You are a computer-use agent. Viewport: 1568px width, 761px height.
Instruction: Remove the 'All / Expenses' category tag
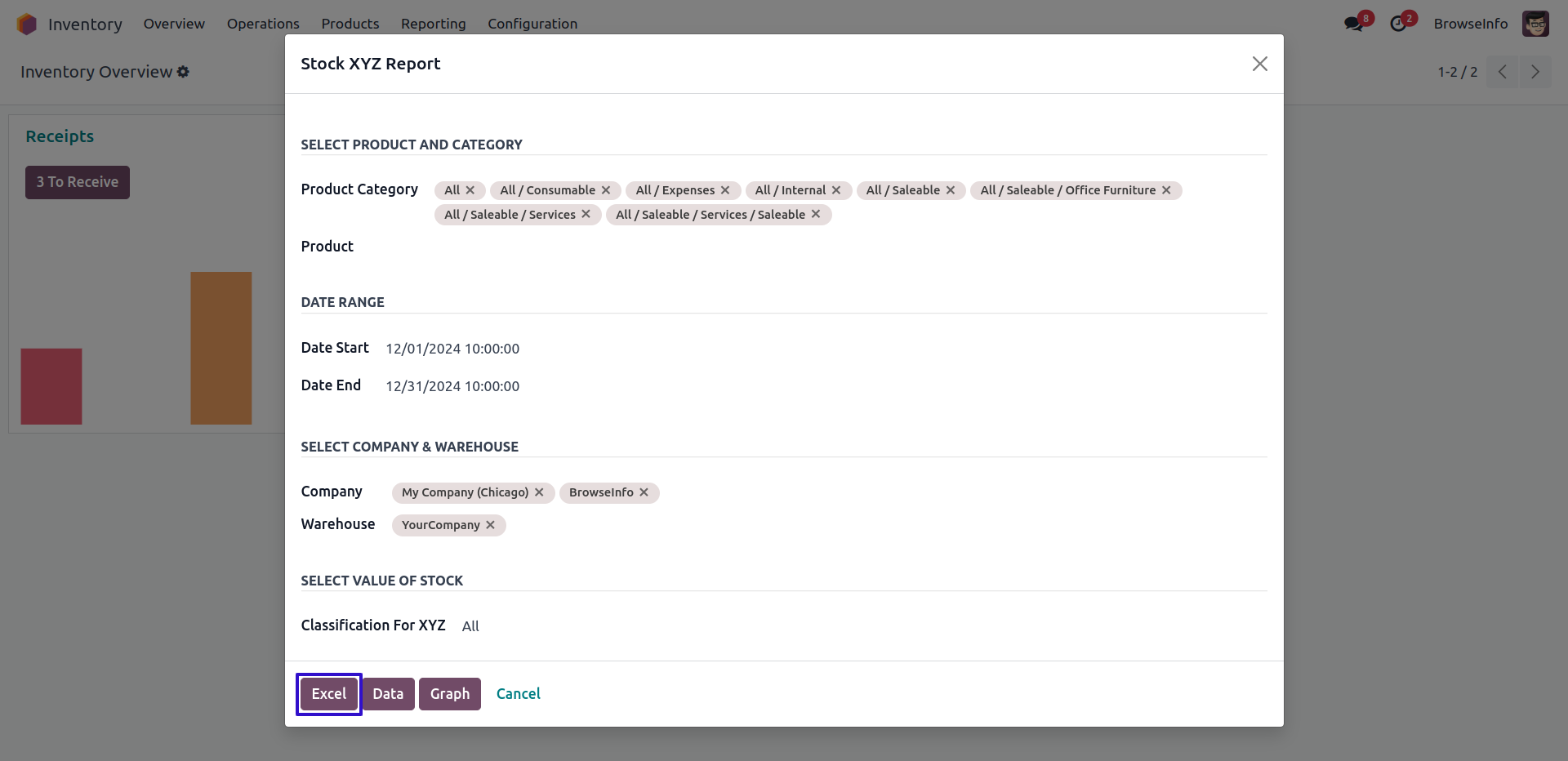(x=725, y=190)
